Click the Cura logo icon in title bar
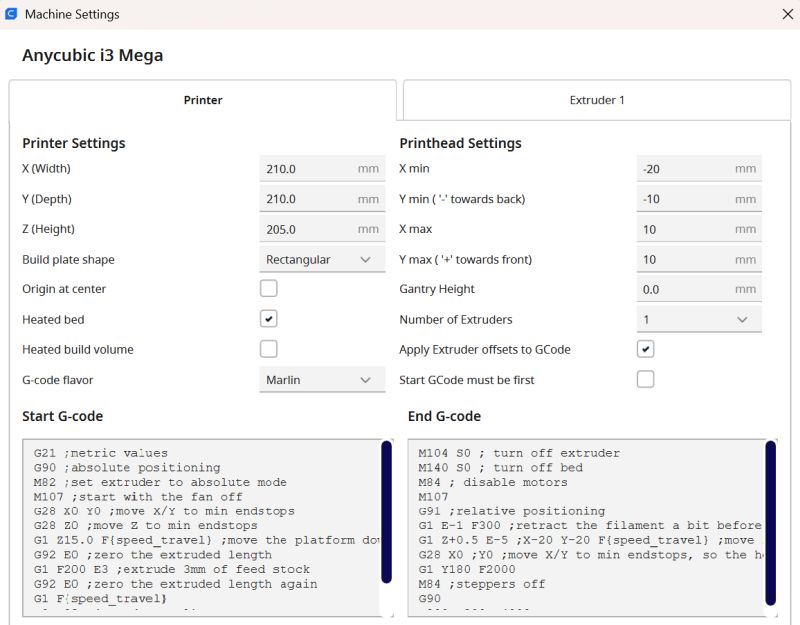This screenshot has height=625, width=800. coord(12,14)
